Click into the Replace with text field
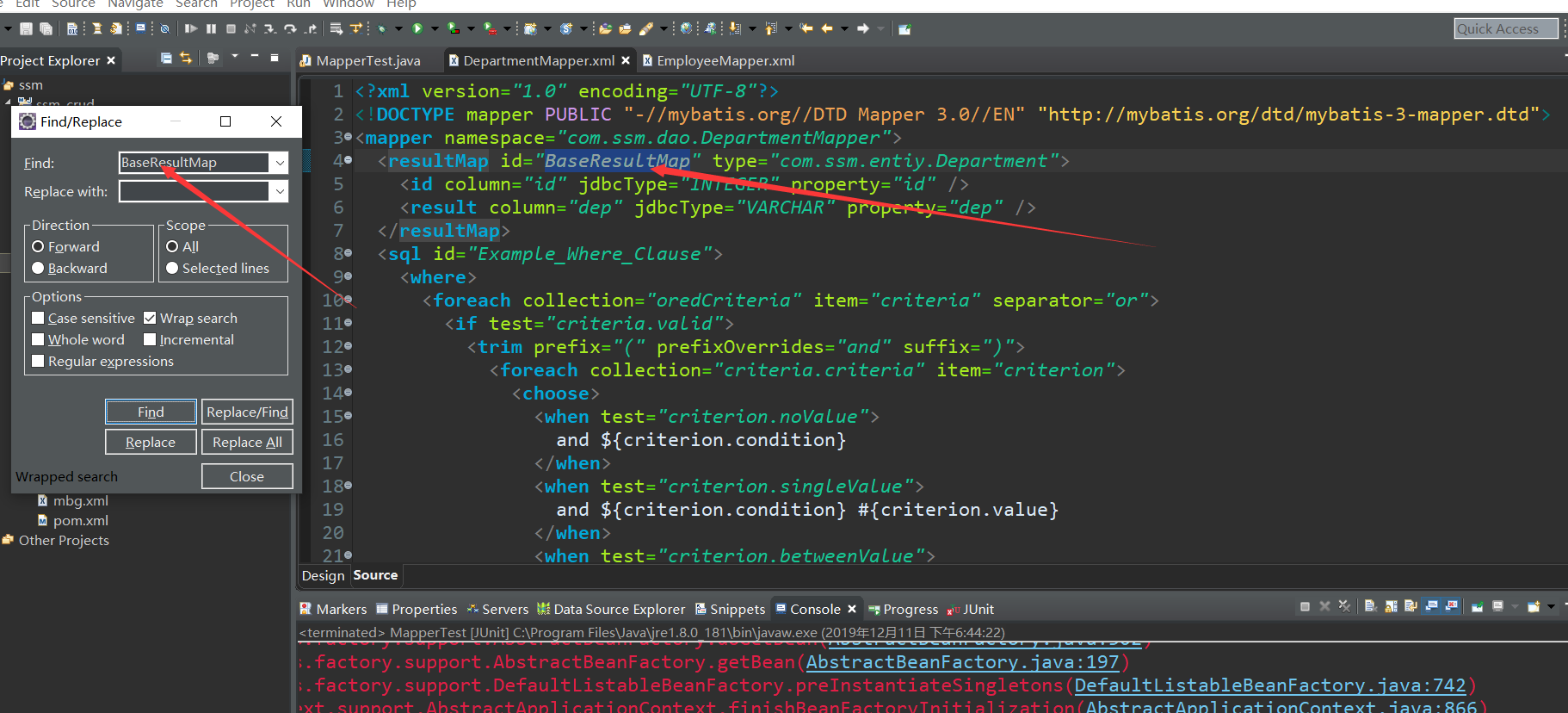The image size is (1568, 713). (x=194, y=191)
